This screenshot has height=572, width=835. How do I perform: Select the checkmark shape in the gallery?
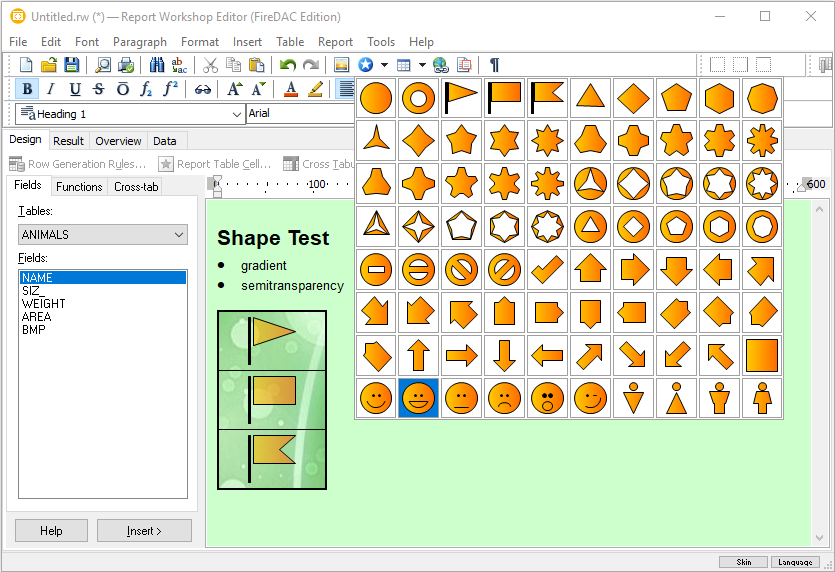coord(547,269)
